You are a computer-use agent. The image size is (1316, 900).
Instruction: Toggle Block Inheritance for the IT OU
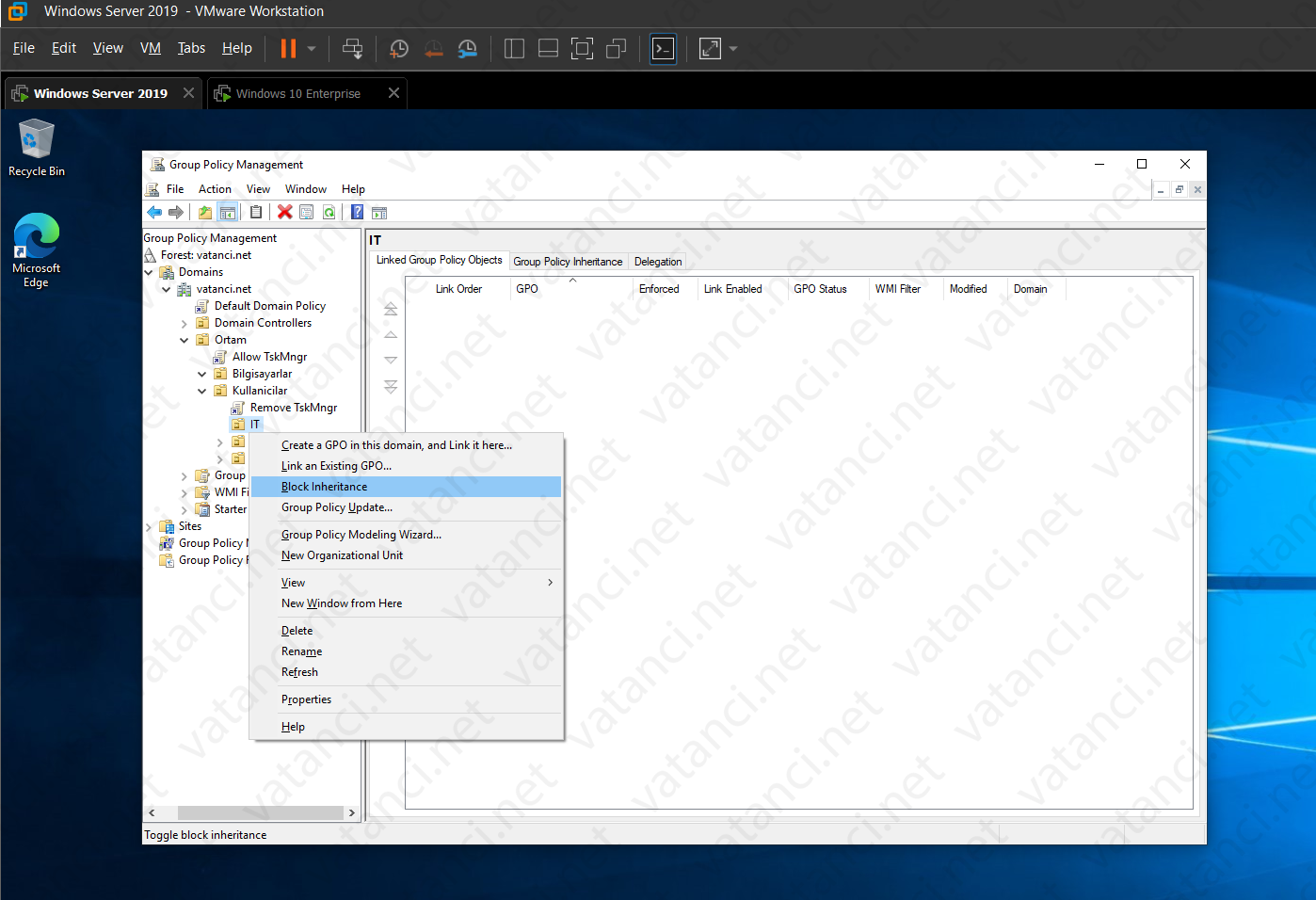324,486
